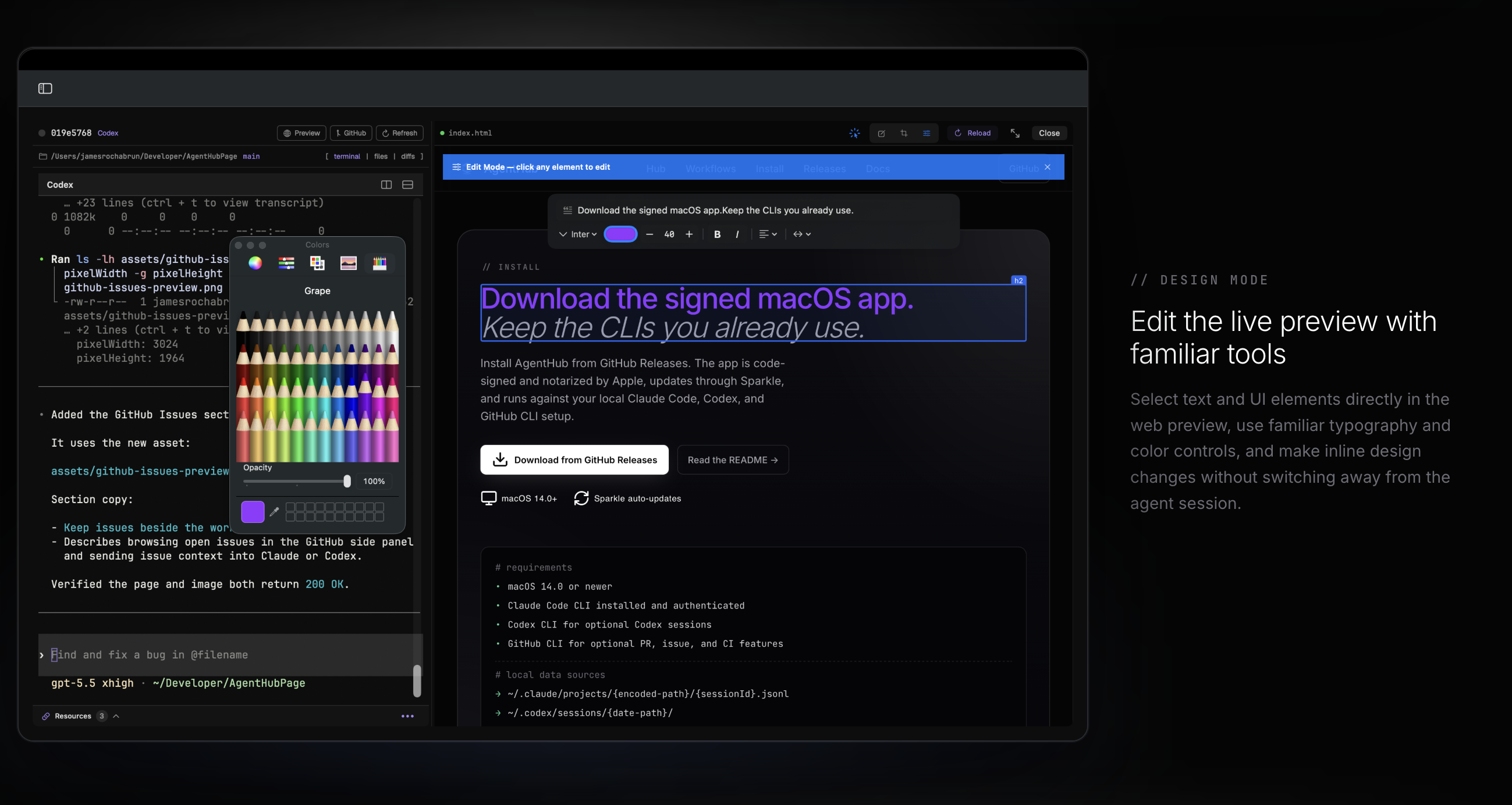Click Download from GitHub Releases
Screen dimensions: 1512x805
[574, 460]
